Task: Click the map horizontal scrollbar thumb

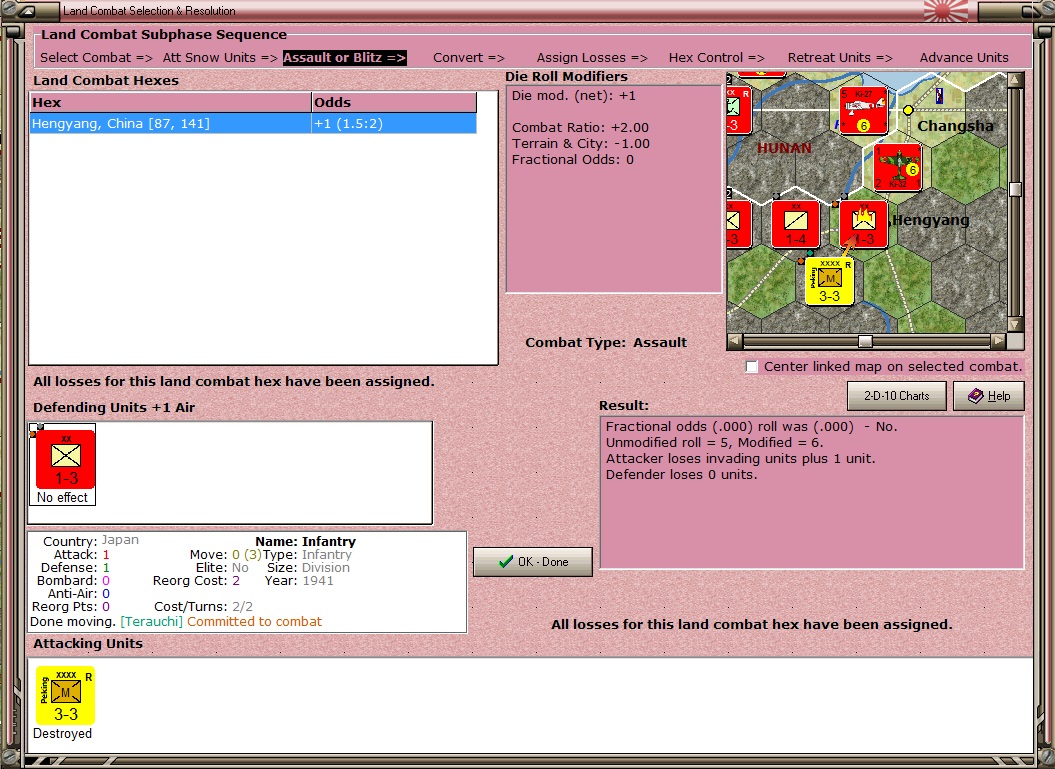Action: click(x=865, y=342)
